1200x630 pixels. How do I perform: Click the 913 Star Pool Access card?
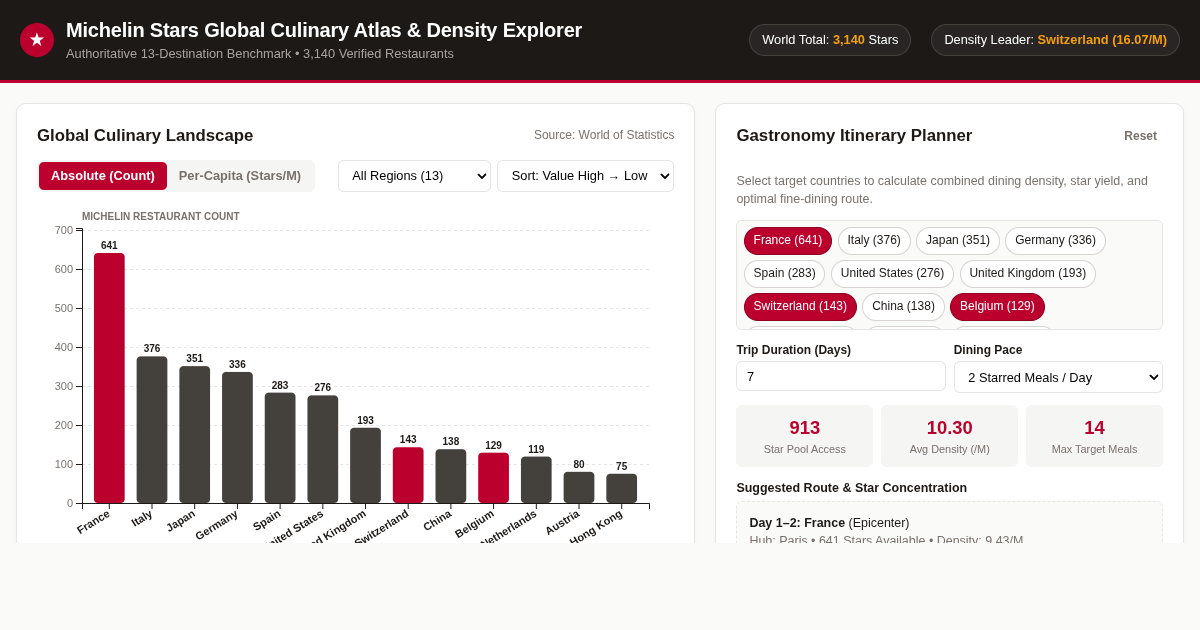[805, 436]
